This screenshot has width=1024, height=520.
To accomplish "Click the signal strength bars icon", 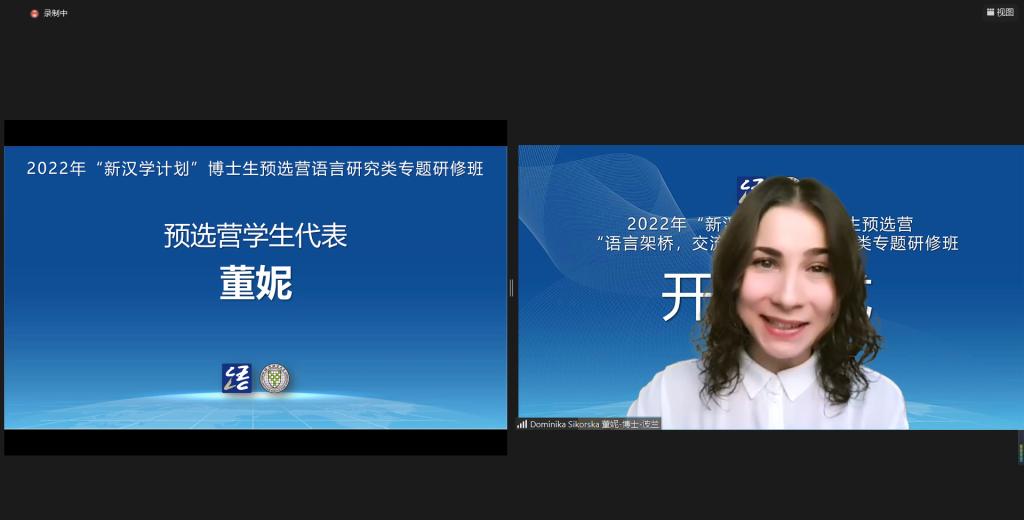I will 522,424.
